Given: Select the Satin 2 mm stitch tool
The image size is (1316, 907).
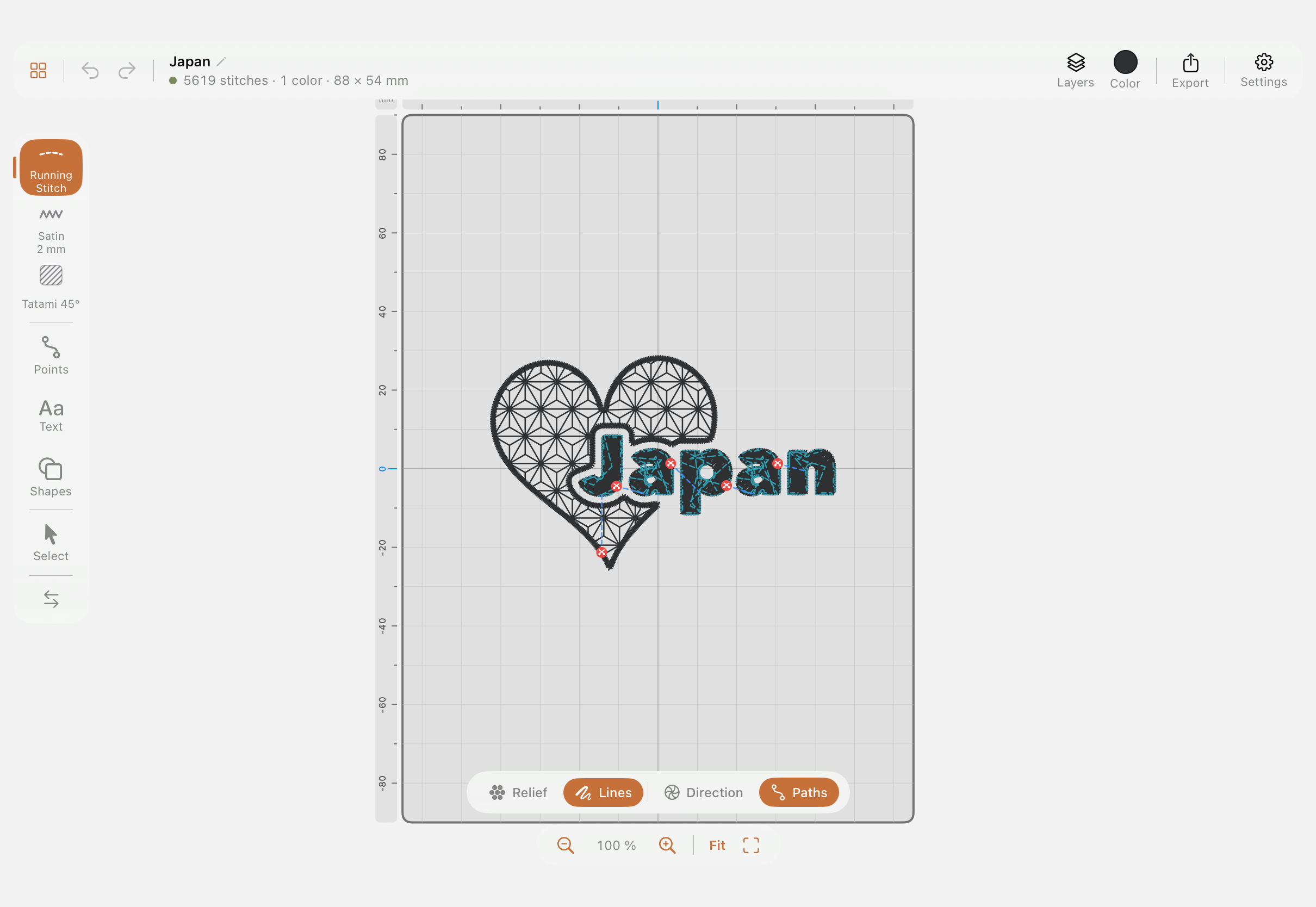Looking at the screenshot, I should pos(51,231).
